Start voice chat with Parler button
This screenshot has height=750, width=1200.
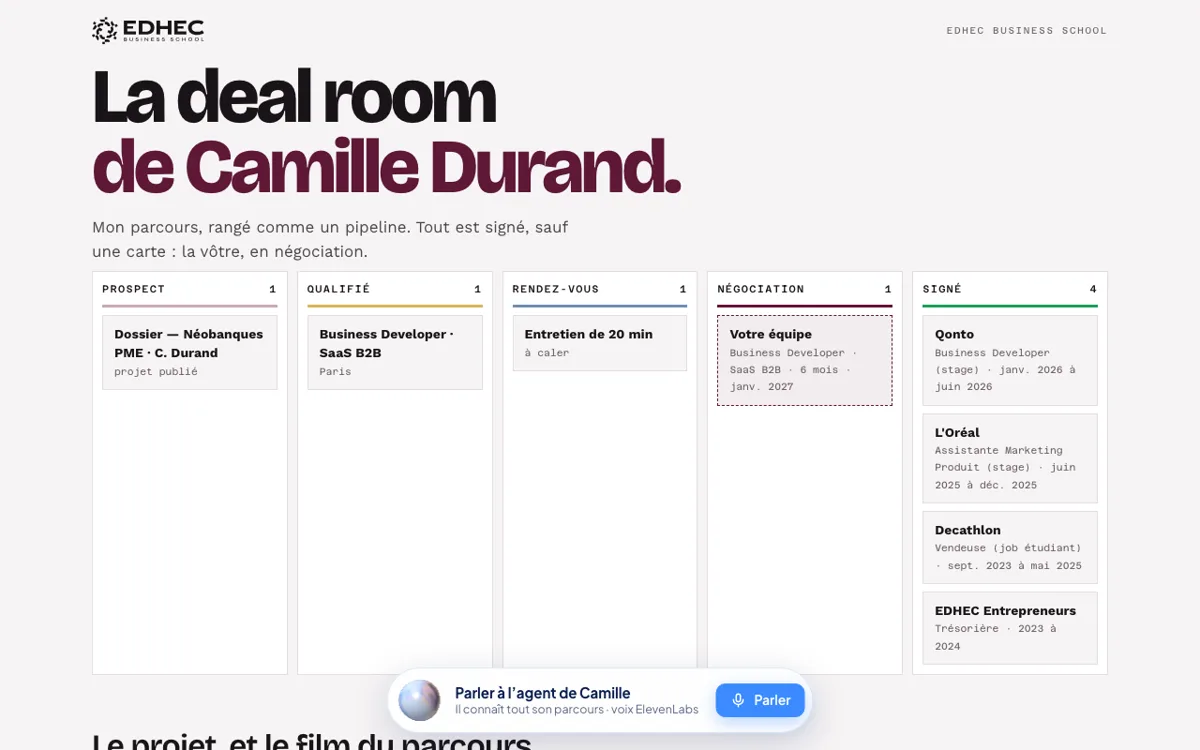click(760, 700)
